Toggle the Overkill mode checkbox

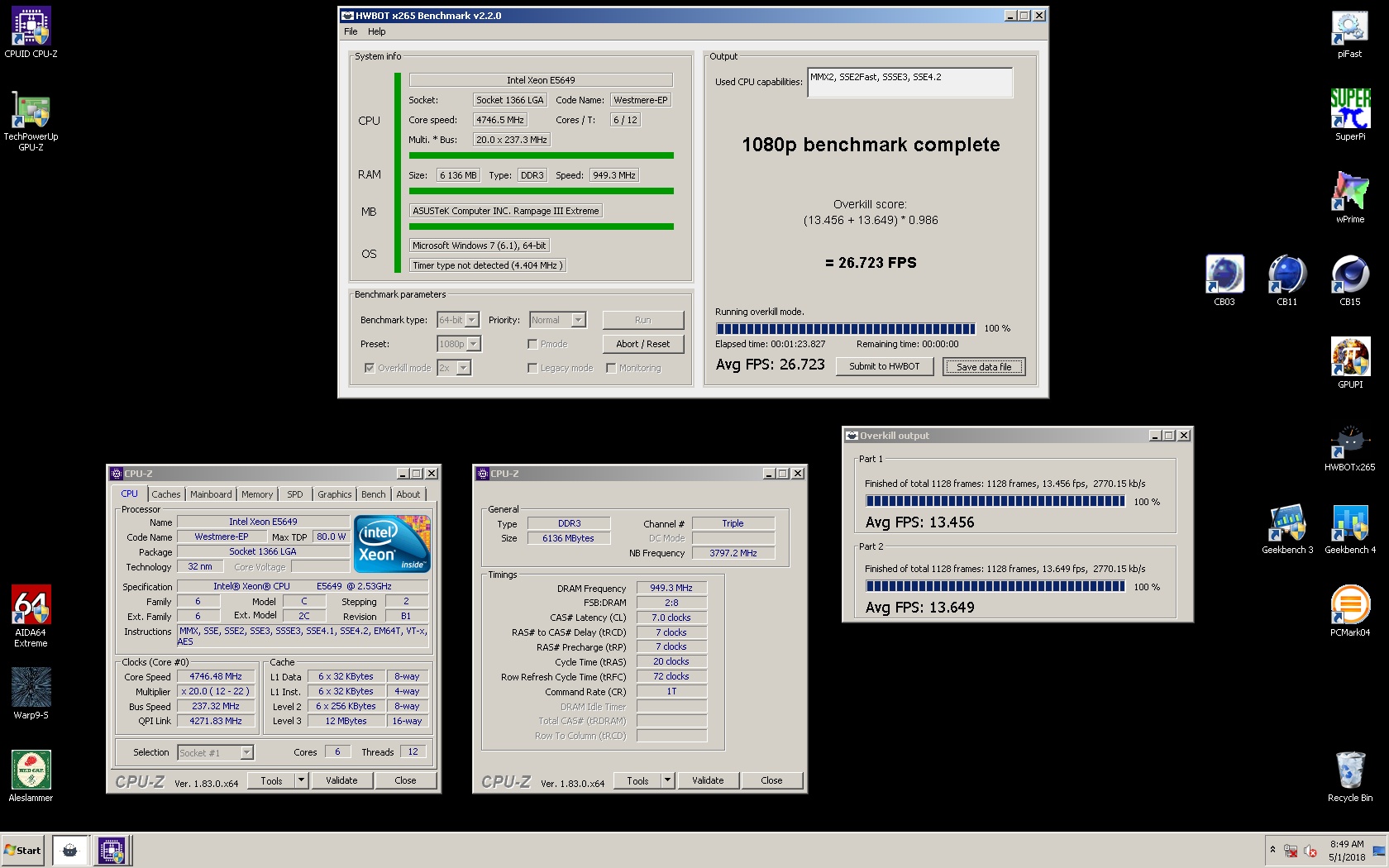[x=369, y=368]
